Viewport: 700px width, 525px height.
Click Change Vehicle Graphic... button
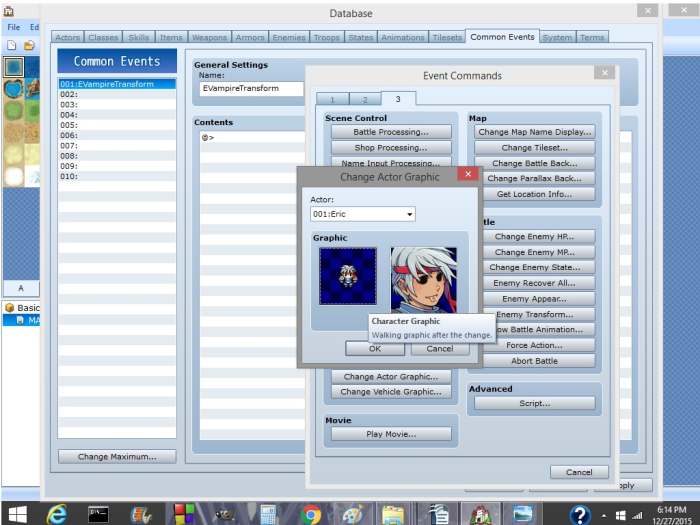(391, 392)
